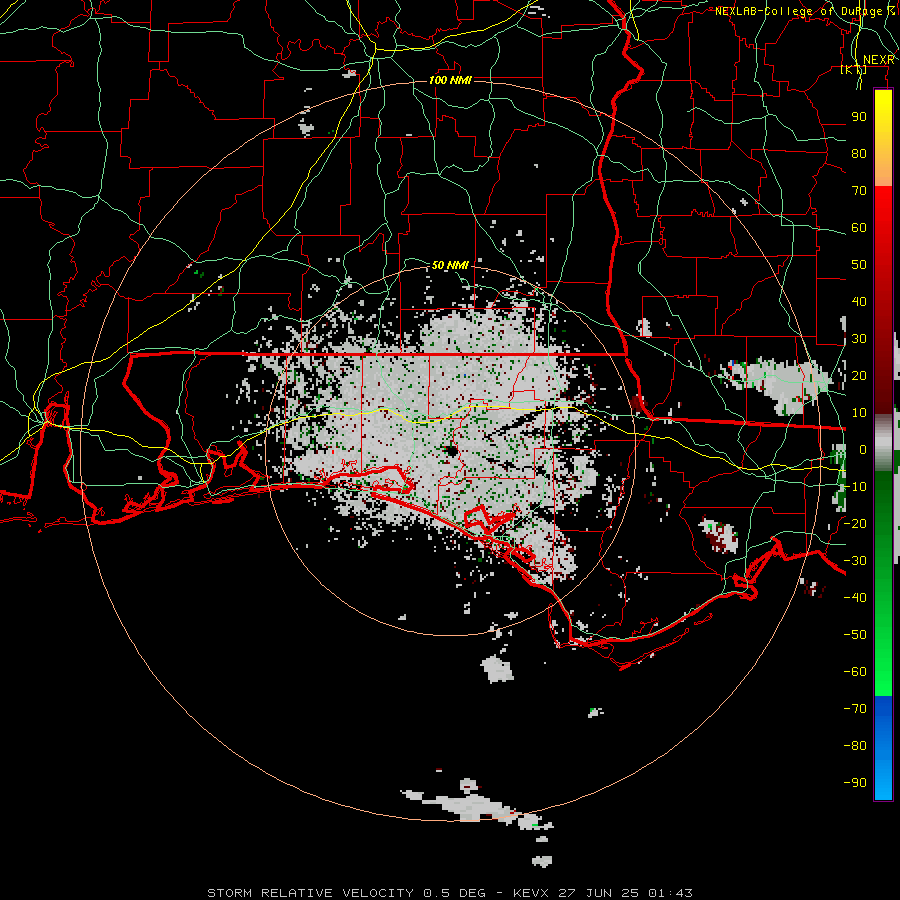Screen dimensions: 900x900
Task: Click the -70 value on velocity scale
Action: (x=855, y=709)
